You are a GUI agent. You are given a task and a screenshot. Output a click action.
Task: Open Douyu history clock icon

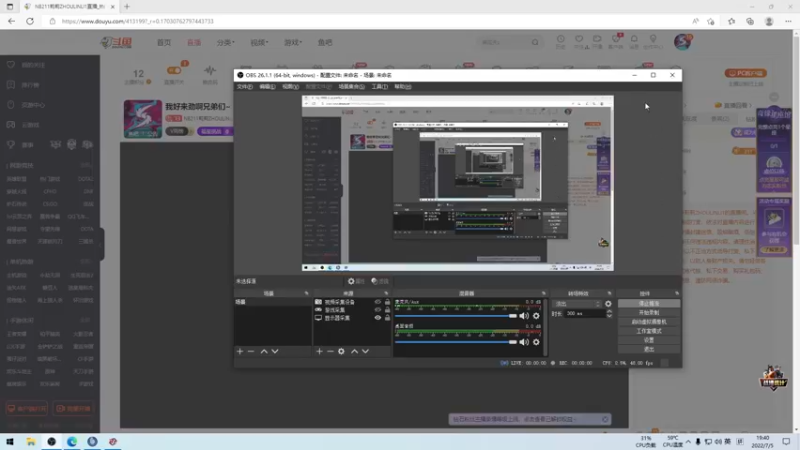tap(560, 39)
